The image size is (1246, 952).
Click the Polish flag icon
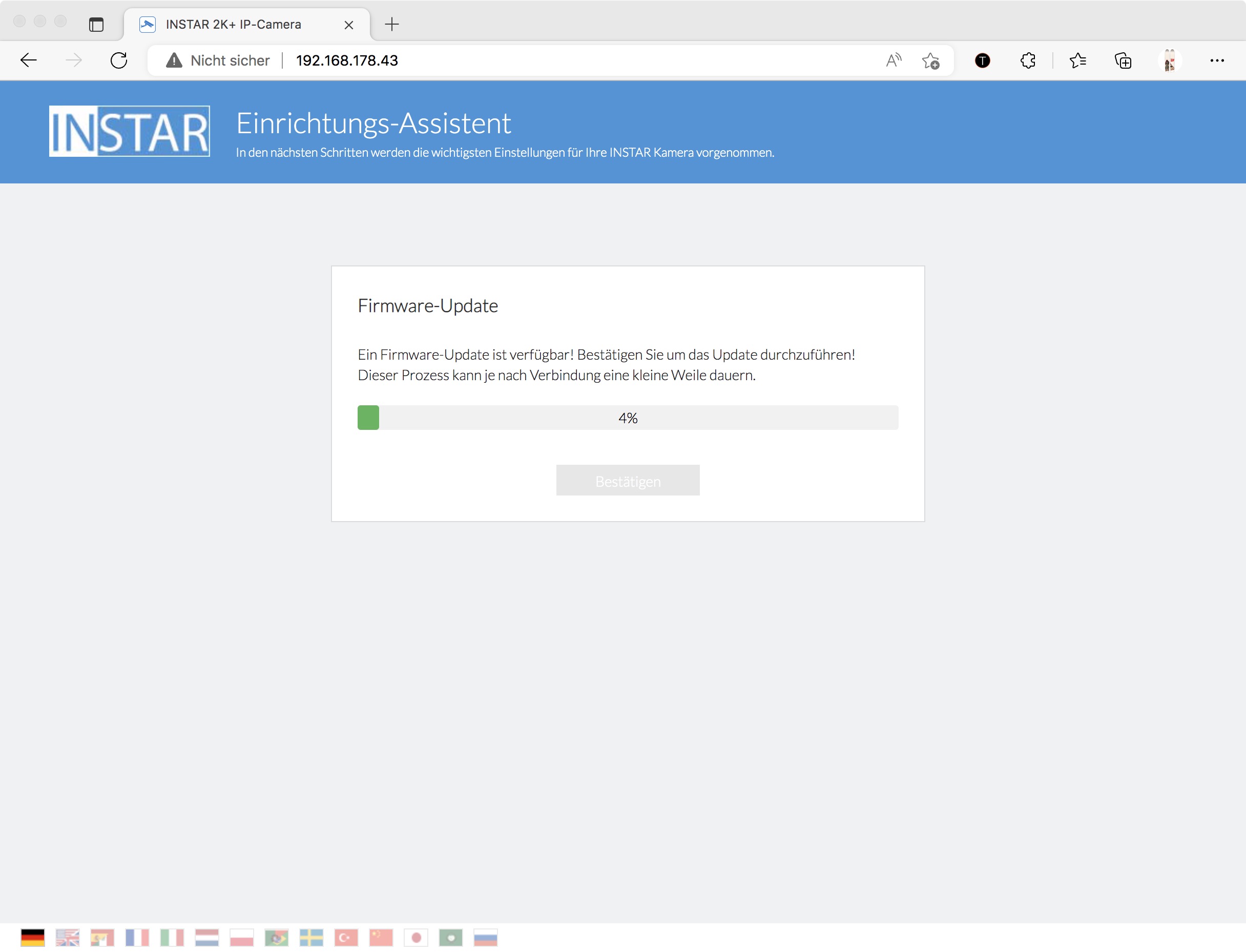coord(241,937)
